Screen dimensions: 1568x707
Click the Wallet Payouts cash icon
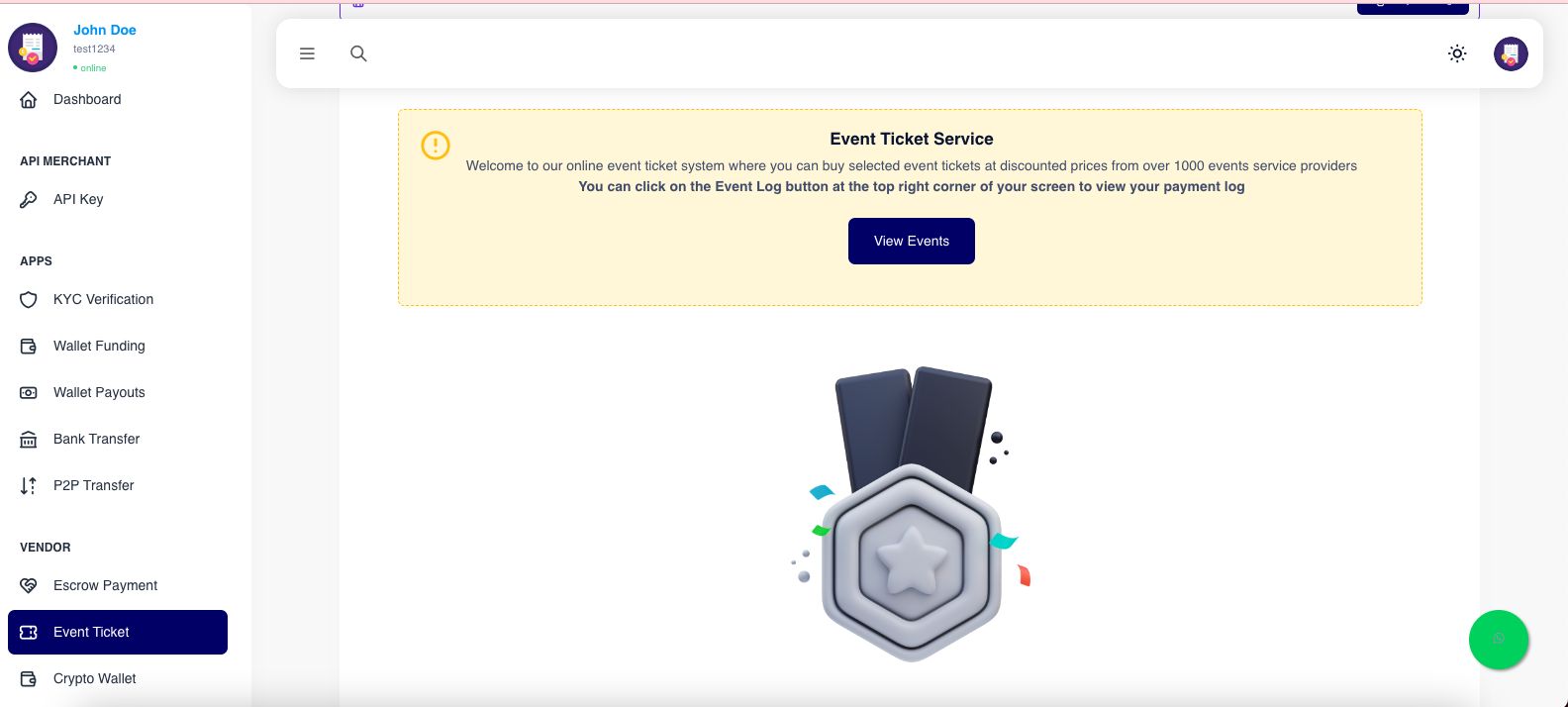coord(29,392)
